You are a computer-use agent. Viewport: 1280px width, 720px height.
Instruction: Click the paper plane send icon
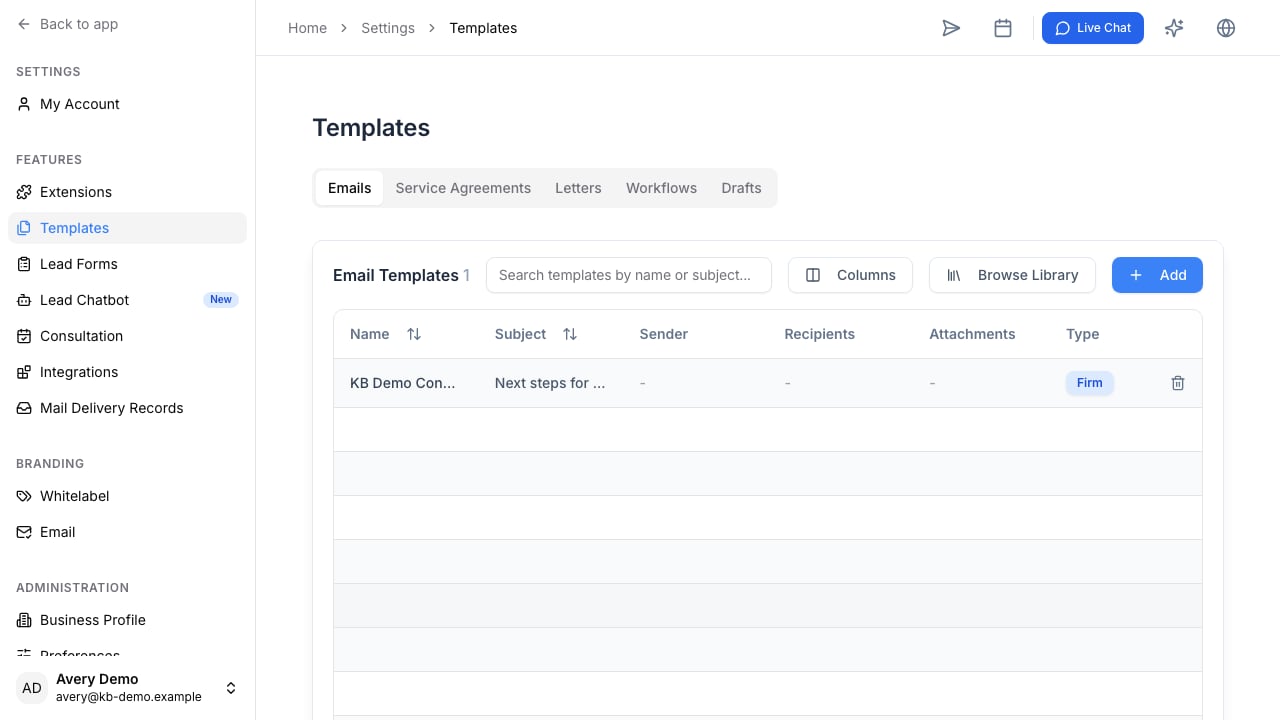point(951,28)
